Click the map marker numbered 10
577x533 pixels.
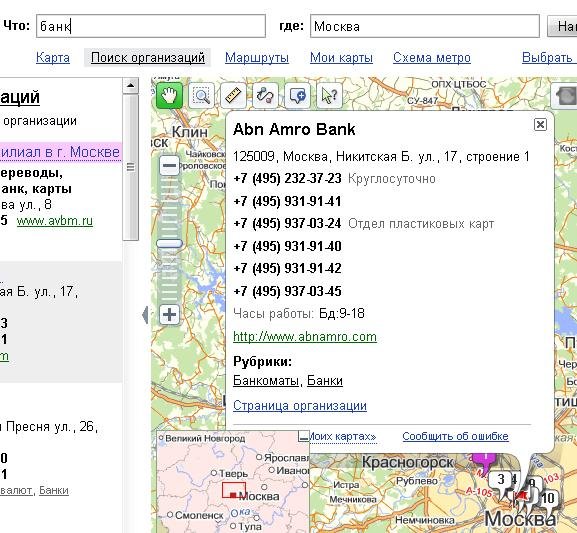(548, 499)
